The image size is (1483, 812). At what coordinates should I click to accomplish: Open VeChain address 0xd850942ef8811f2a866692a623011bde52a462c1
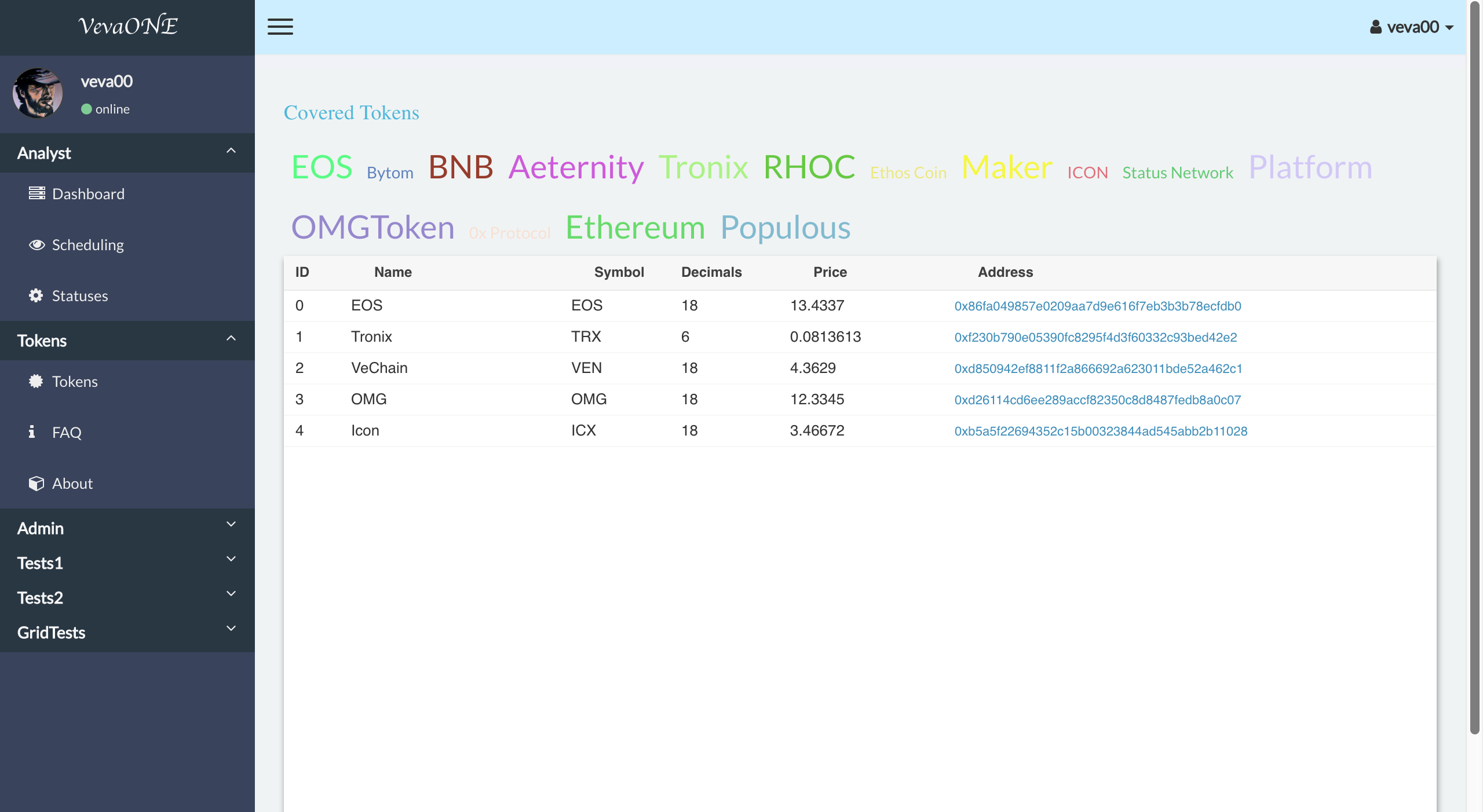[1098, 368]
